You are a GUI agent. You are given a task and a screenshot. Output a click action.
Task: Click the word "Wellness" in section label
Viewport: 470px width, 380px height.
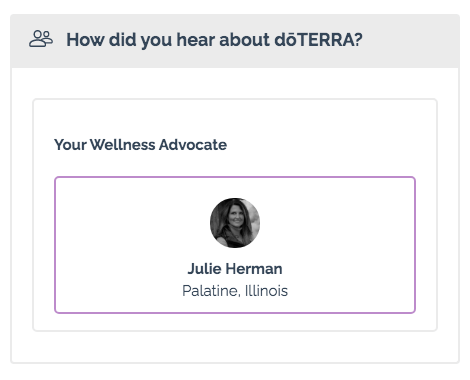click(123, 145)
